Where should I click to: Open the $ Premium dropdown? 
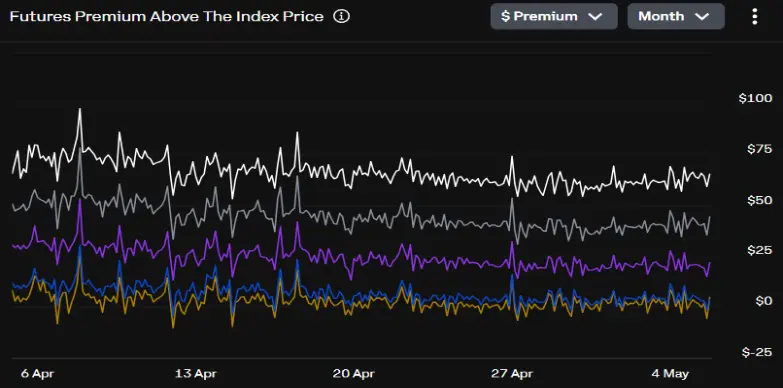[x=554, y=16]
